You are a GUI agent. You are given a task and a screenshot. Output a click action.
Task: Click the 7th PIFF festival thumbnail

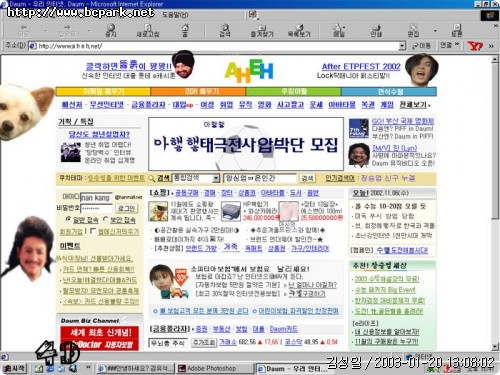pos(359,128)
